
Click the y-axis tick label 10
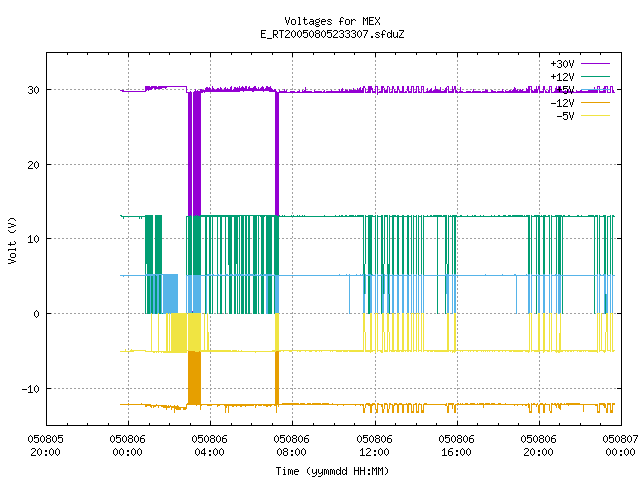(33, 239)
